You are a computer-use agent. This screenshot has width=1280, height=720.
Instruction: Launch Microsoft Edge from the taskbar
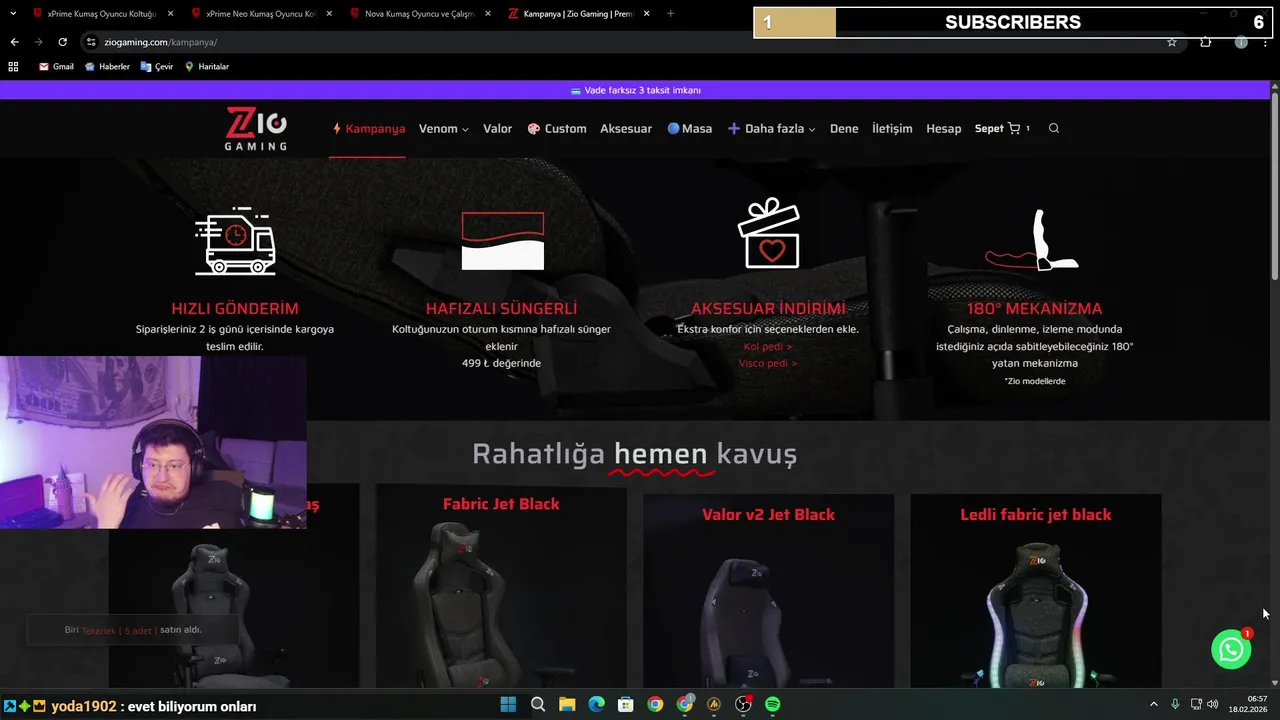click(x=596, y=704)
